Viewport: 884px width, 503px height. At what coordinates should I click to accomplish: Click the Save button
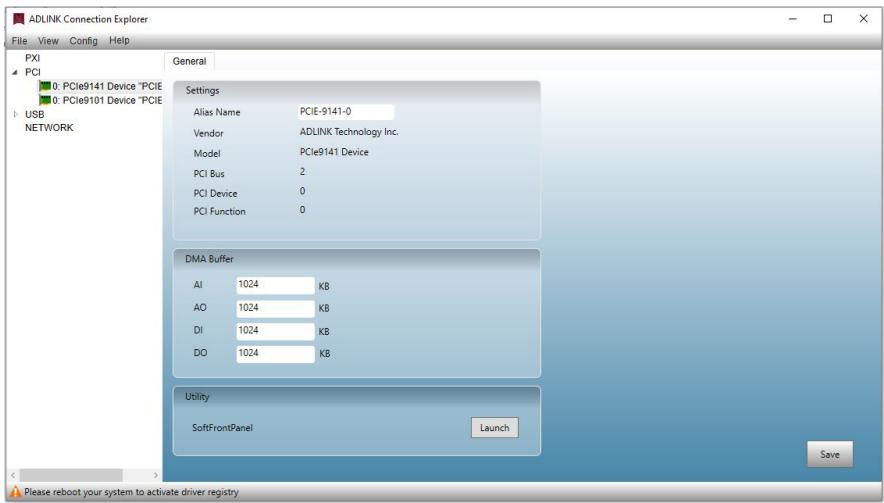click(x=829, y=455)
